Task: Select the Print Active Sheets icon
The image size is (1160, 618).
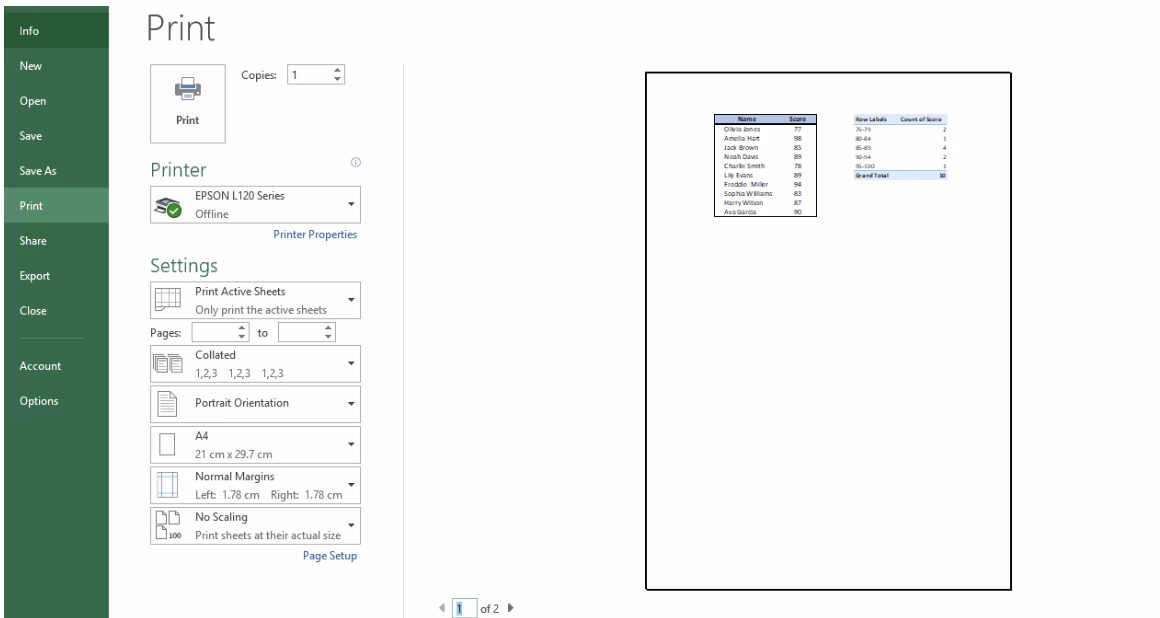Action: (x=167, y=299)
